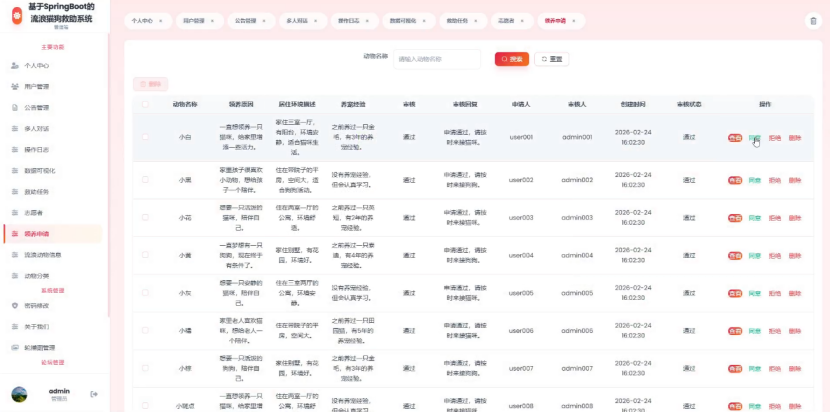Open the admin avatar picture
830x412 pixels.
pos(20,394)
